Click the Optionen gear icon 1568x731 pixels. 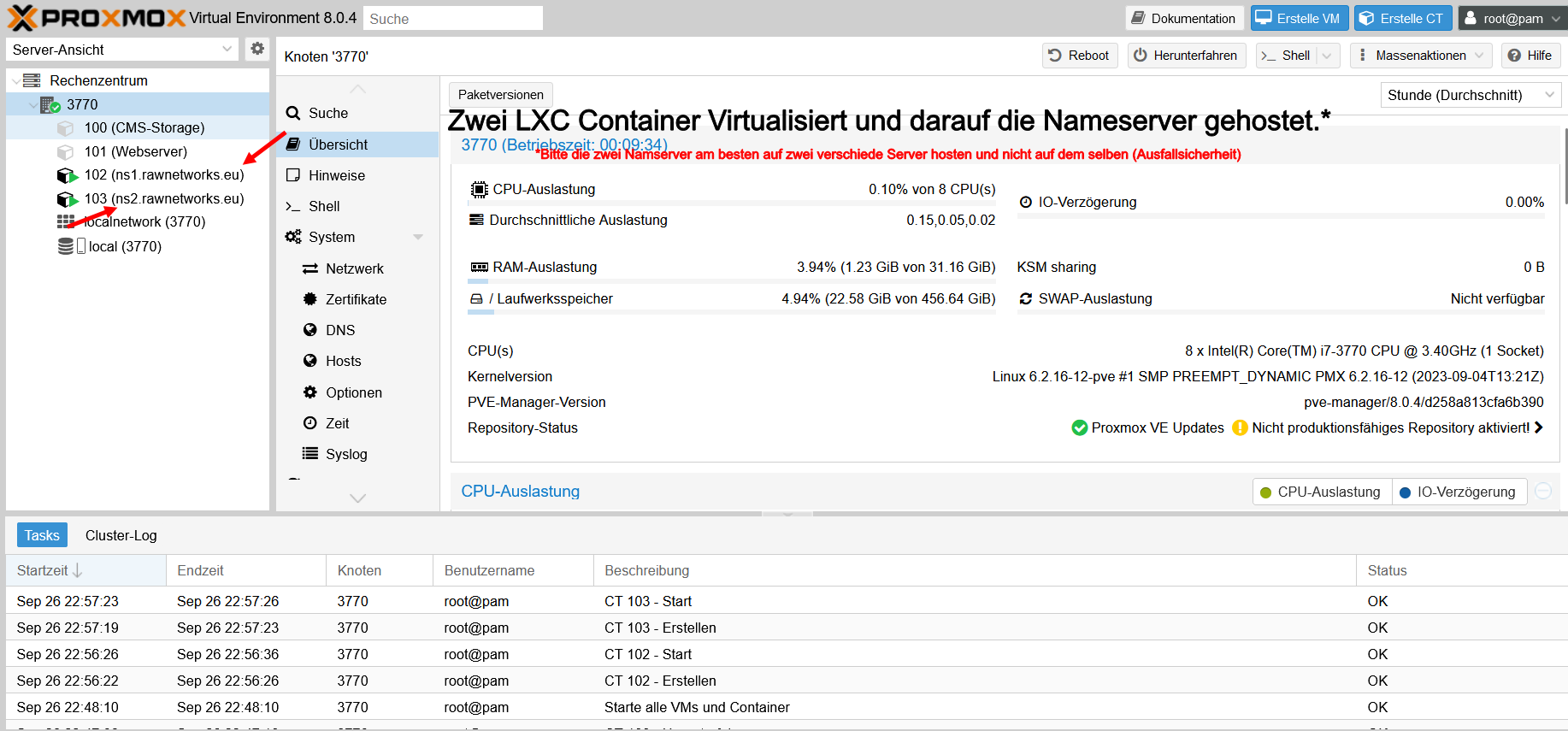point(310,392)
